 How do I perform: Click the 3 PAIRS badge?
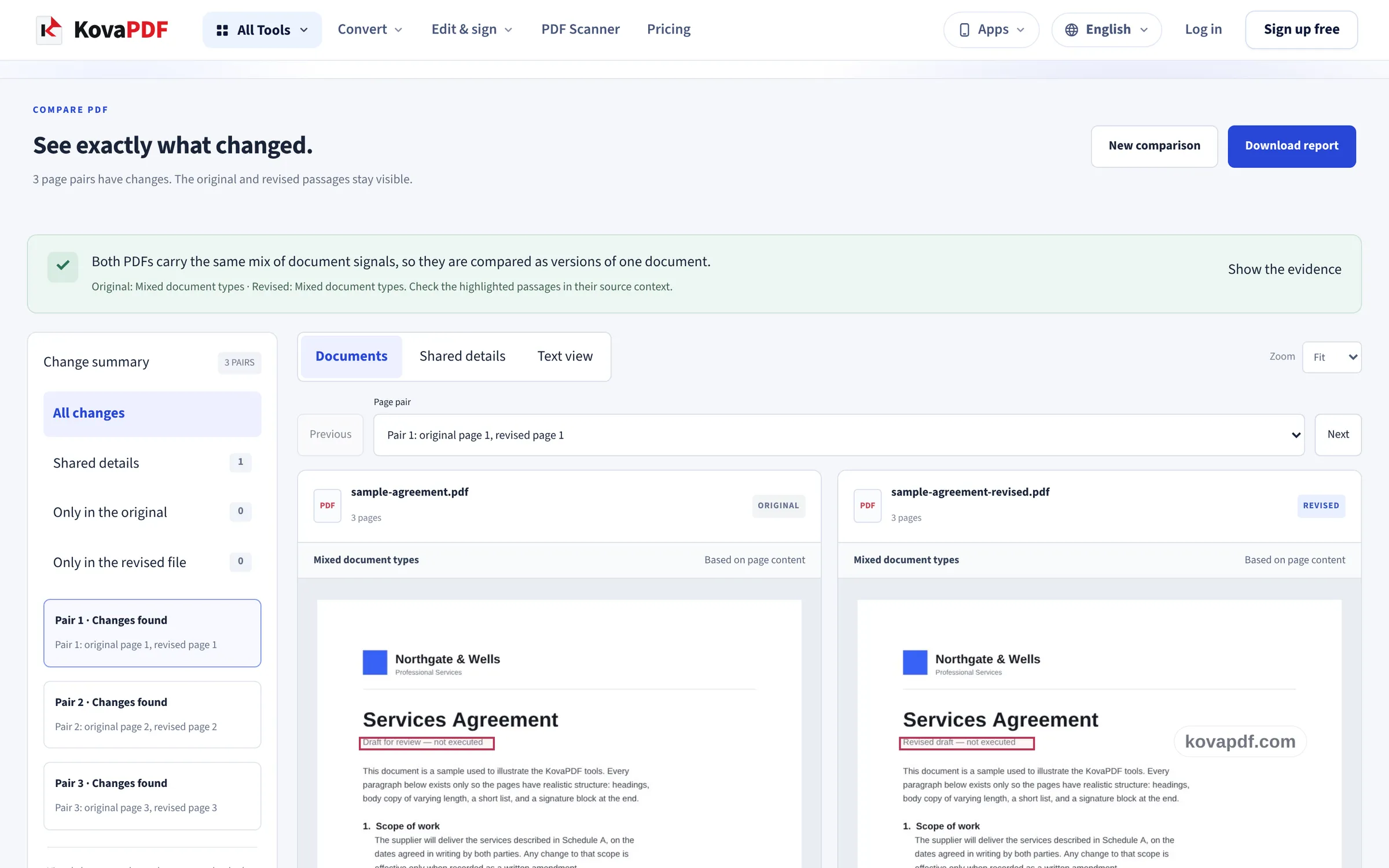[240, 363]
